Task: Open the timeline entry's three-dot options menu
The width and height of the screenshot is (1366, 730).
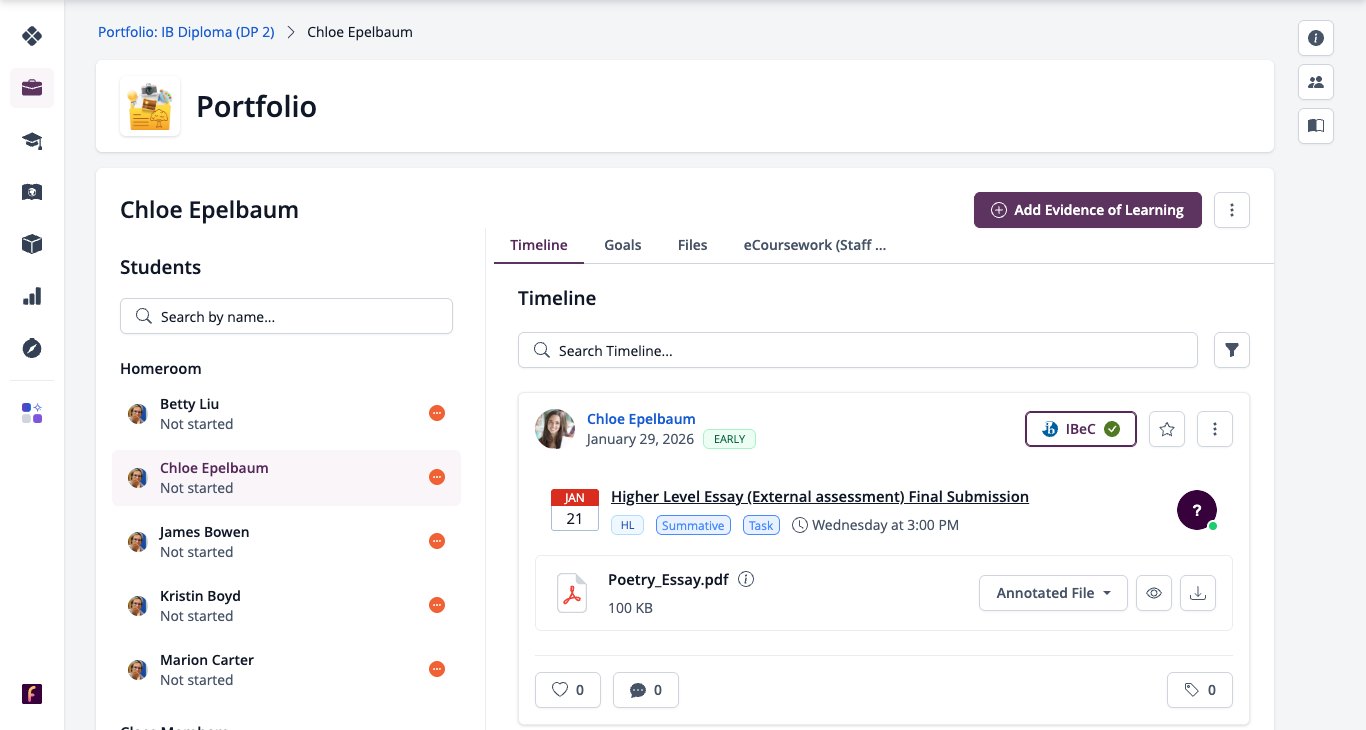Action: point(1215,429)
